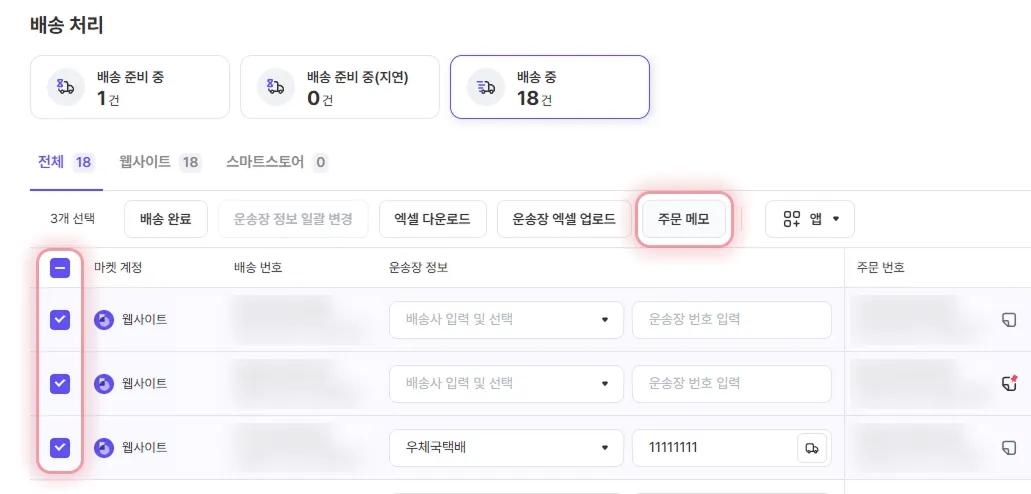Image resolution: width=1031 pixels, height=494 pixels.
Task: Click the tracking number input in the second row
Action: click(731, 383)
